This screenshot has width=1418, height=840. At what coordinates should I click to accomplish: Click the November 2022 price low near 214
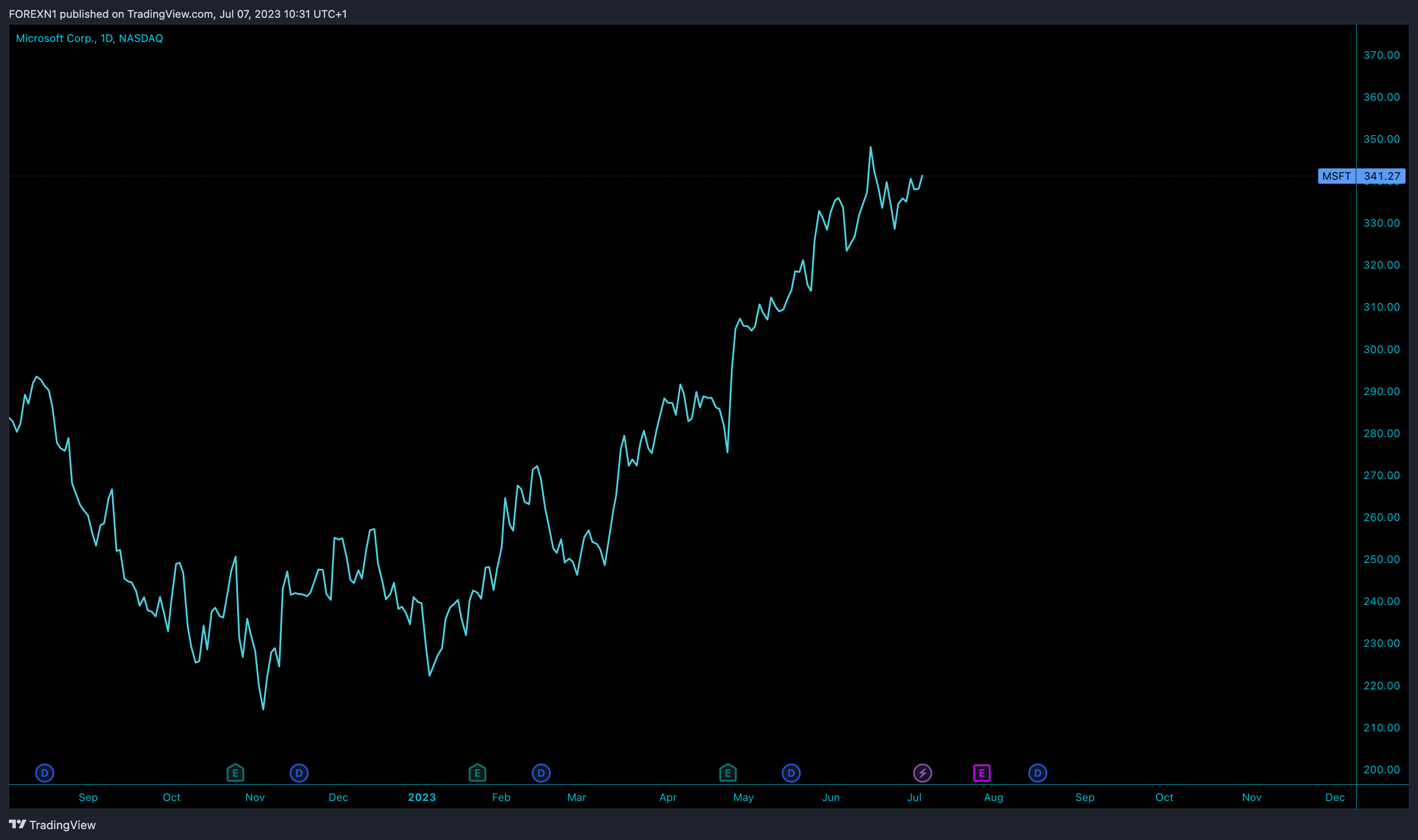(x=263, y=709)
